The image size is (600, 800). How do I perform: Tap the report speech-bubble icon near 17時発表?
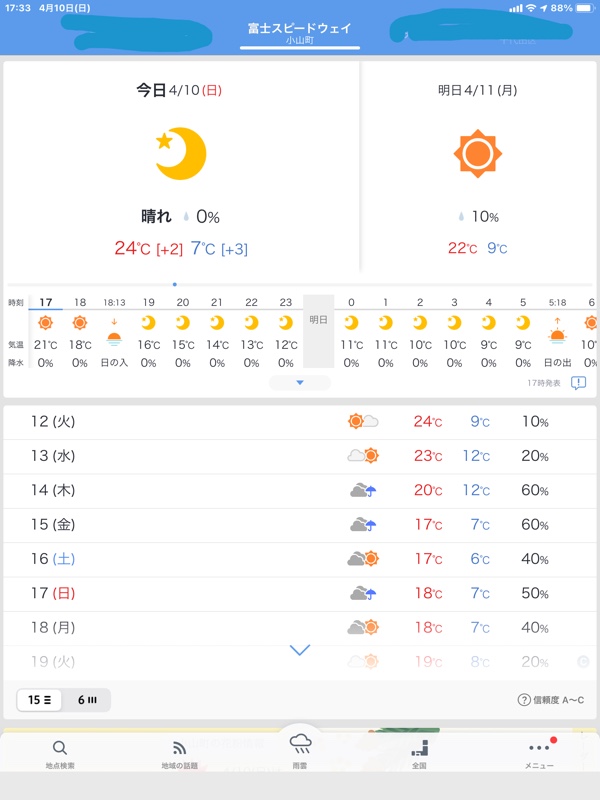point(578,383)
